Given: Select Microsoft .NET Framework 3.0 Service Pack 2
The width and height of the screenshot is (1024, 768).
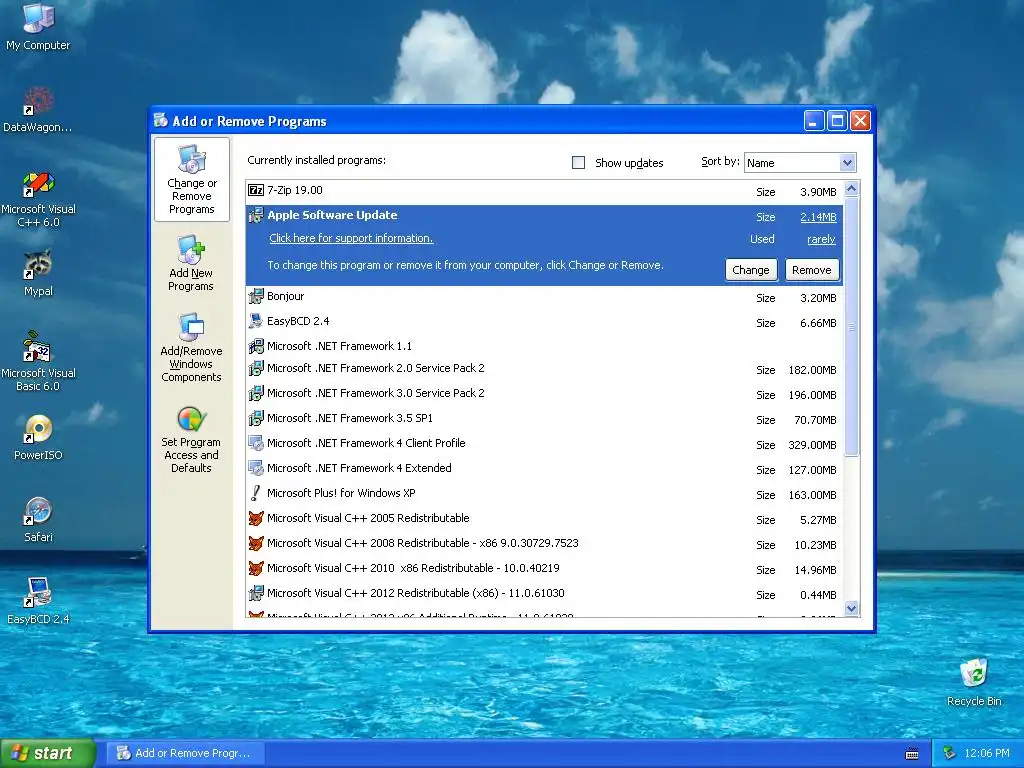Looking at the screenshot, I should pos(545,394).
